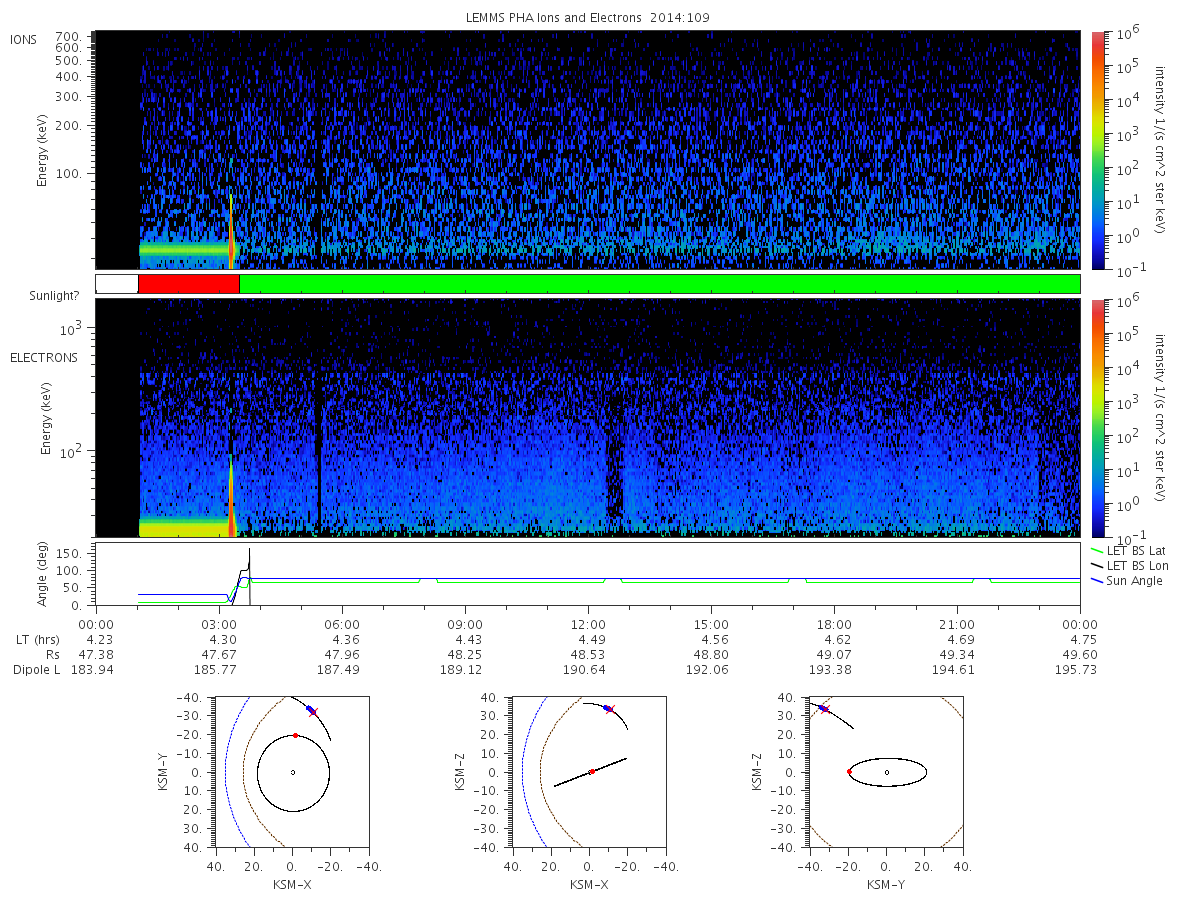
Task: Click the green Sunlight bar segment
Action: 660,284
